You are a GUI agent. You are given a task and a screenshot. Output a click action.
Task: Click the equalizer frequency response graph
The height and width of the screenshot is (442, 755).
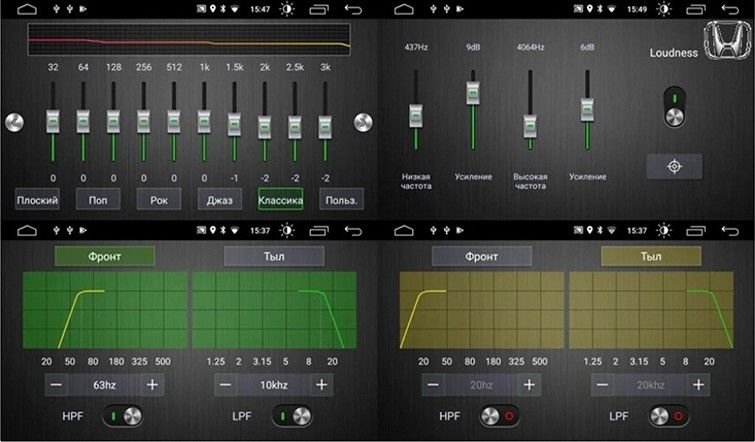[x=189, y=39]
